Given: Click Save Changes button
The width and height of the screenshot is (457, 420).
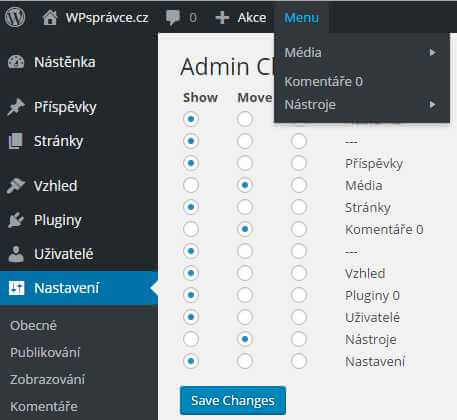Looking at the screenshot, I should coord(233,400).
